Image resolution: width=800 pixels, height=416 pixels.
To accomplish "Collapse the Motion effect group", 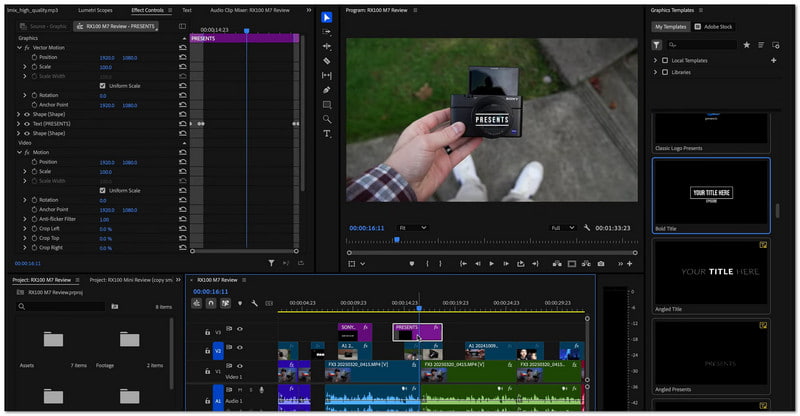I will coord(19,152).
